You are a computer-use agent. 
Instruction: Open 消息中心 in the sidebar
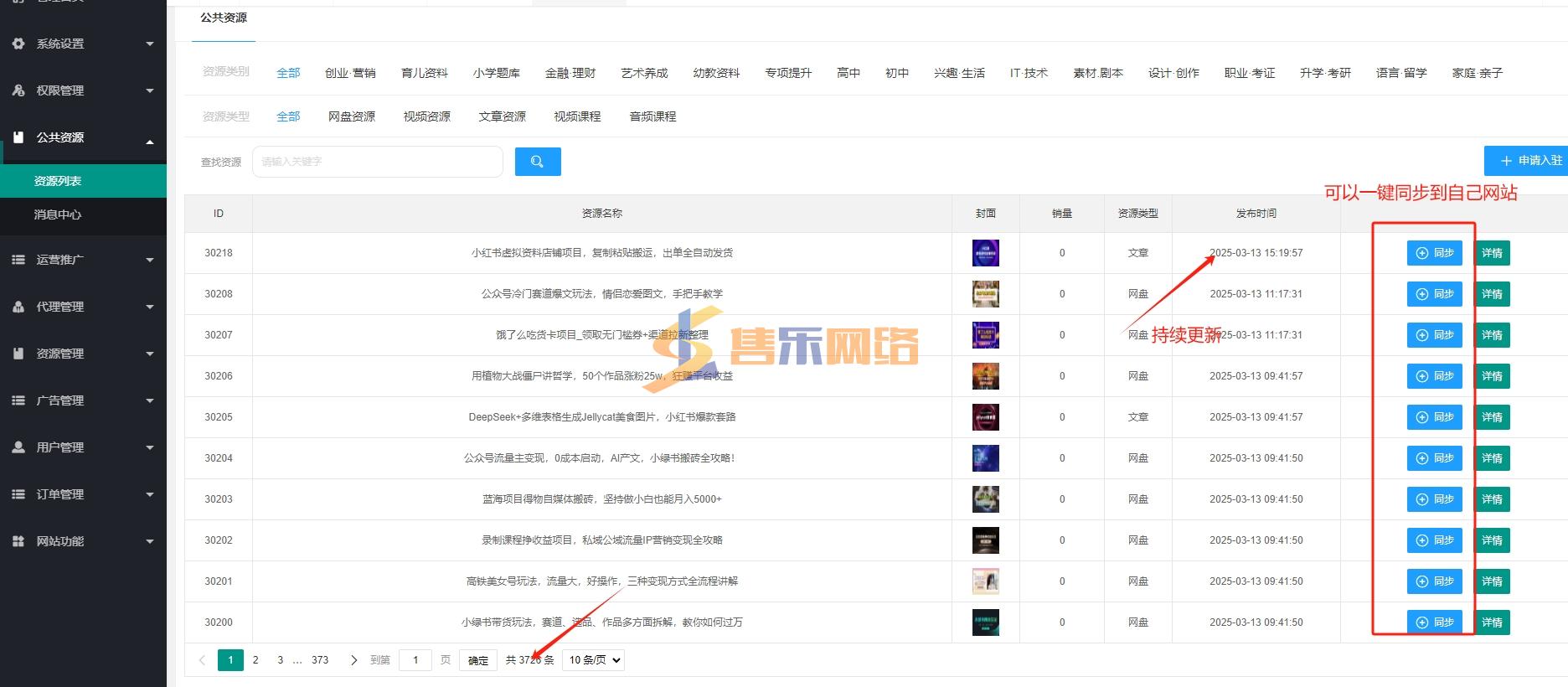[x=58, y=214]
